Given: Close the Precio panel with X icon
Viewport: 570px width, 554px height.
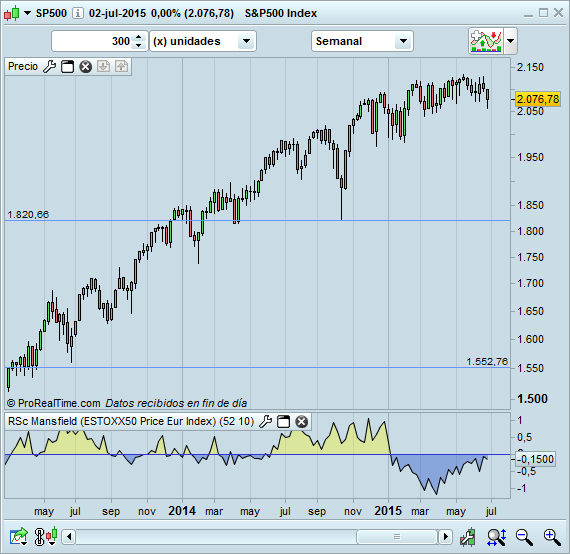Looking at the screenshot, I should point(85,67).
